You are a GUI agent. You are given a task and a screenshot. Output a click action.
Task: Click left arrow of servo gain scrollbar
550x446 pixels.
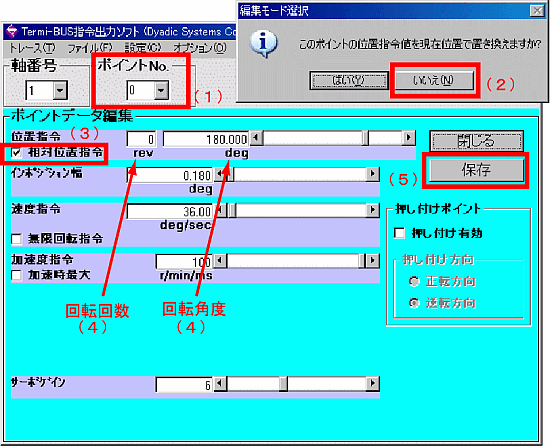pyautogui.click(x=220, y=384)
